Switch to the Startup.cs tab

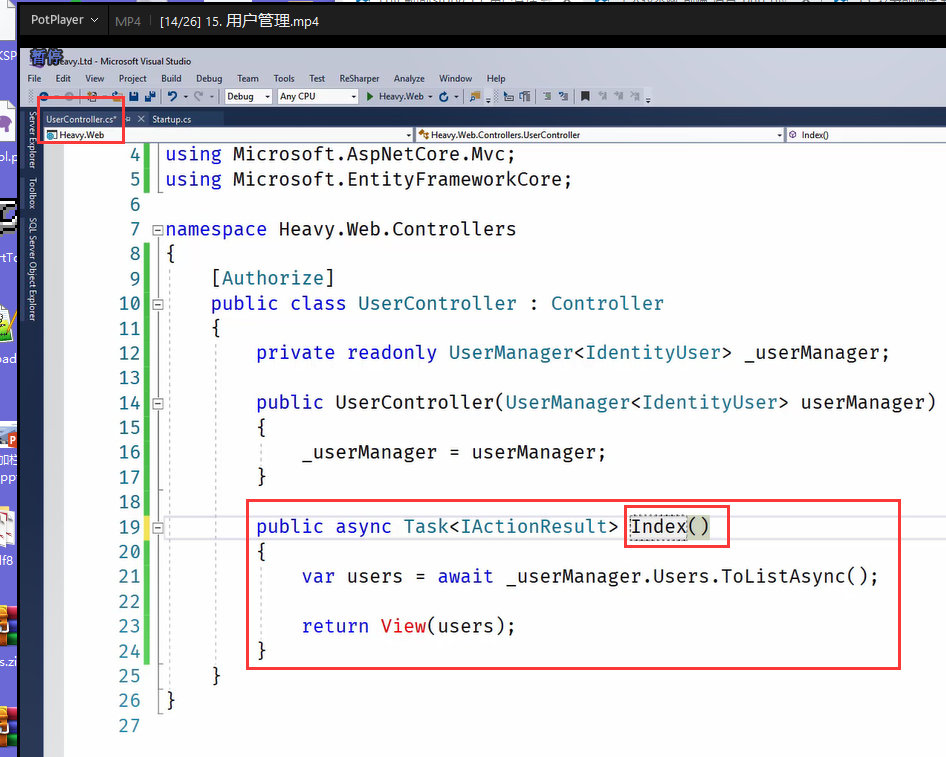[x=171, y=119]
